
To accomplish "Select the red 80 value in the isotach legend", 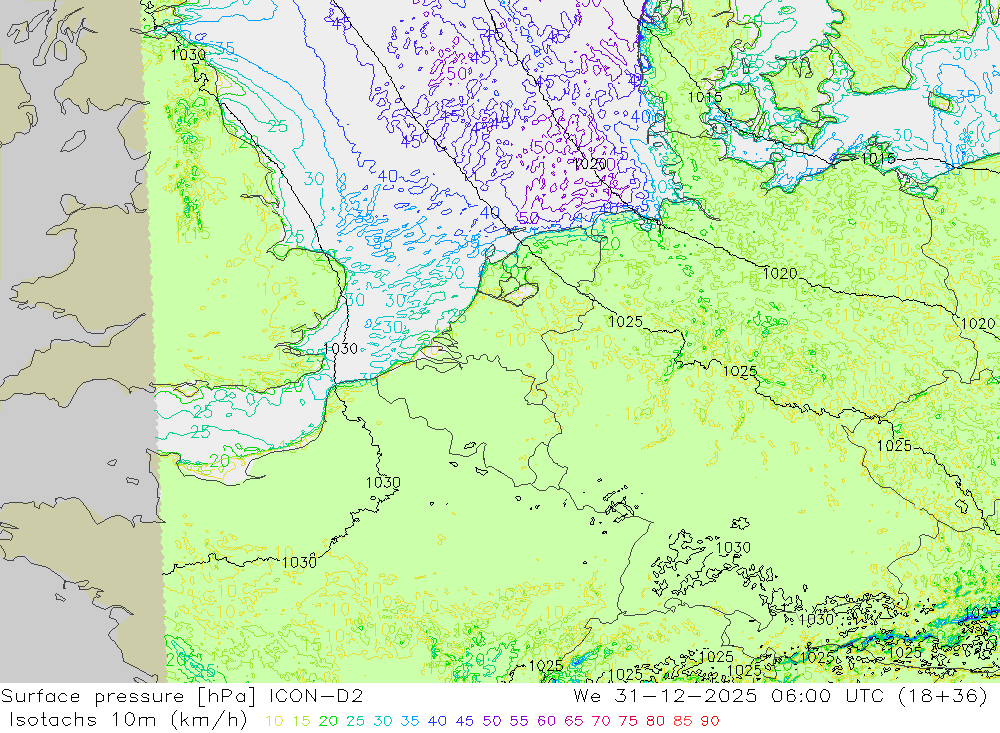I will coord(655,721).
